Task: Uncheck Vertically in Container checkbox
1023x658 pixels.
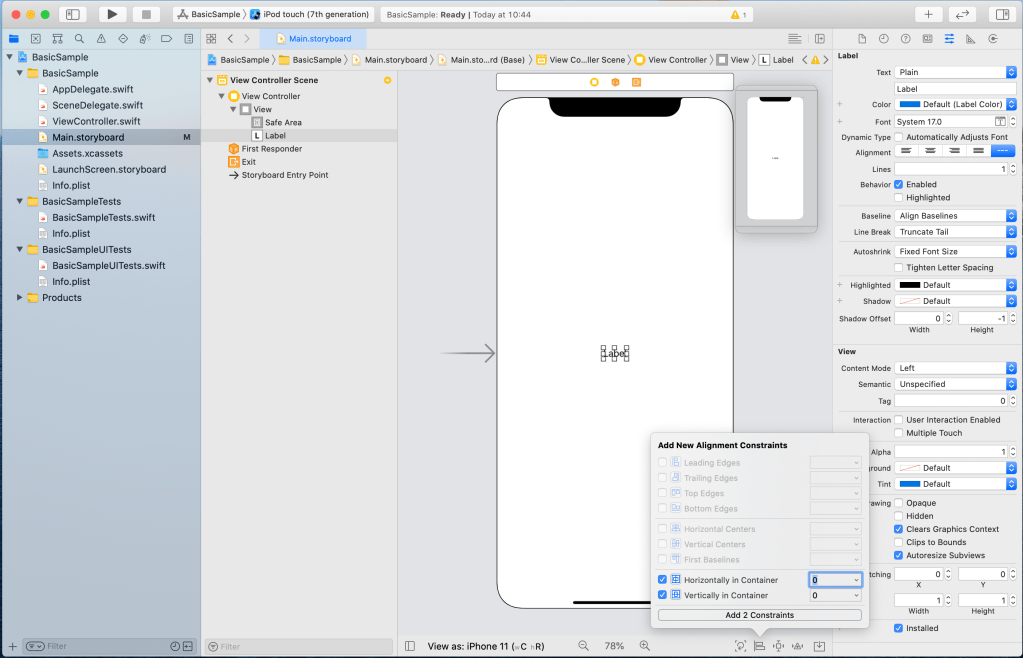Action: [663, 595]
